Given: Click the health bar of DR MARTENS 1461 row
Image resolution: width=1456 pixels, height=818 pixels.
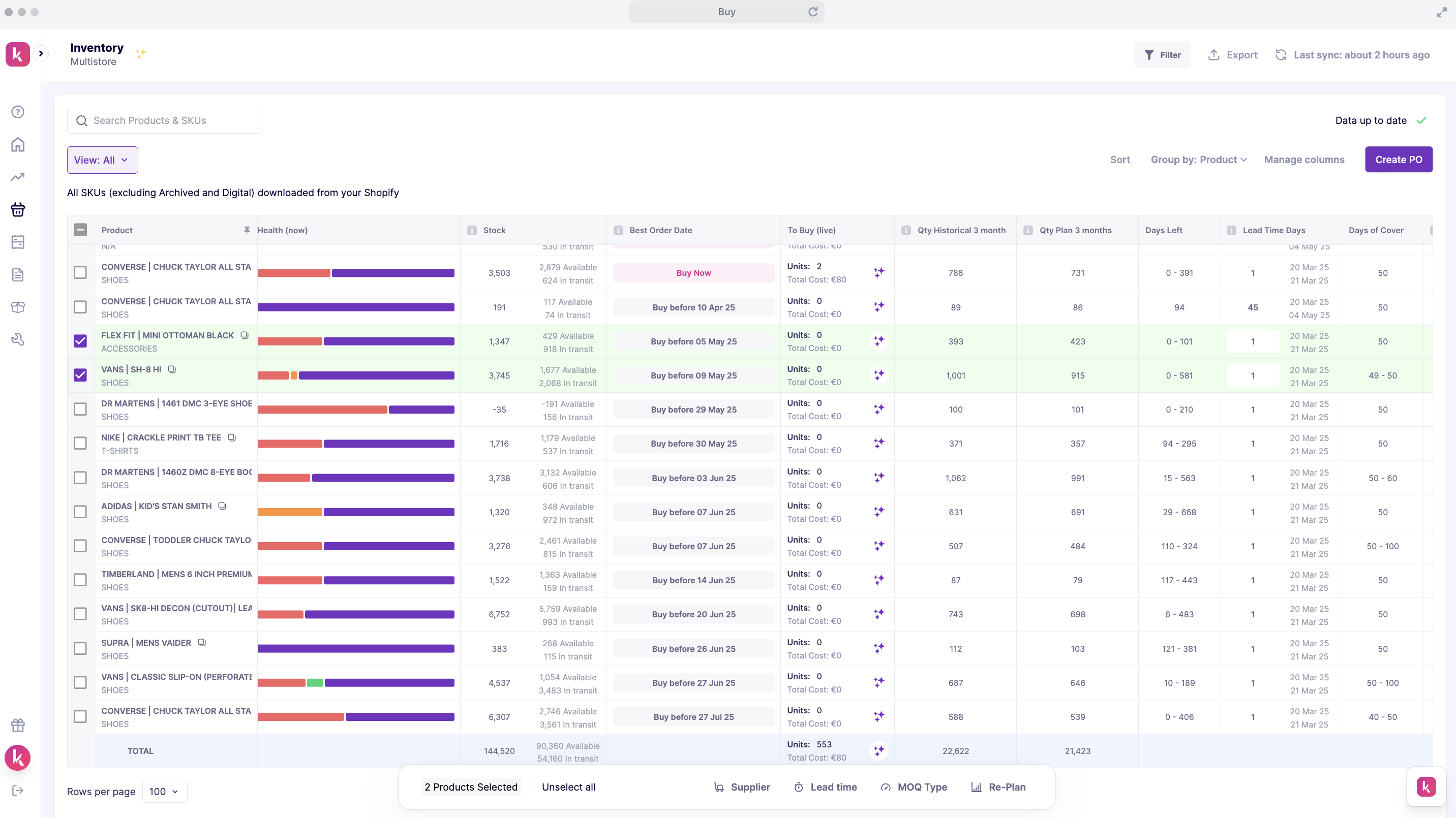Looking at the screenshot, I should [x=355, y=410].
